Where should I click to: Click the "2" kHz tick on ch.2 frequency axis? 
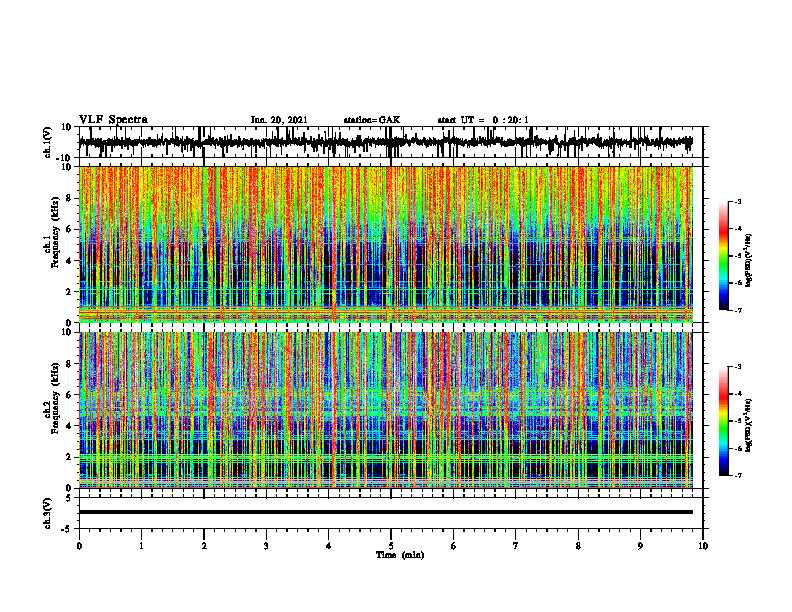point(69,457)
